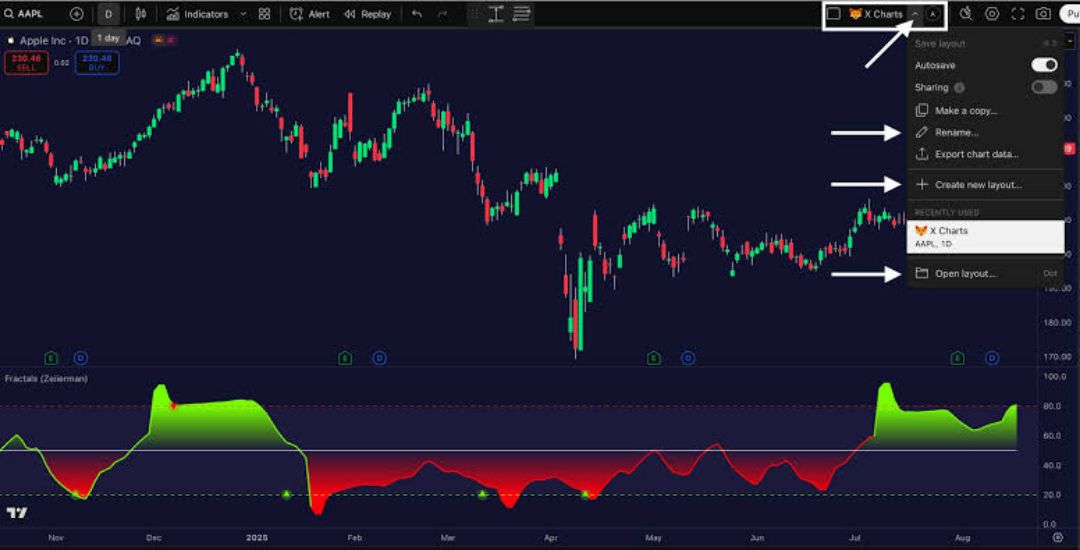This screenshot has height=550, width=1080.
Task: Open chart settings hexagon gear icon
Action: pos(992,14)
